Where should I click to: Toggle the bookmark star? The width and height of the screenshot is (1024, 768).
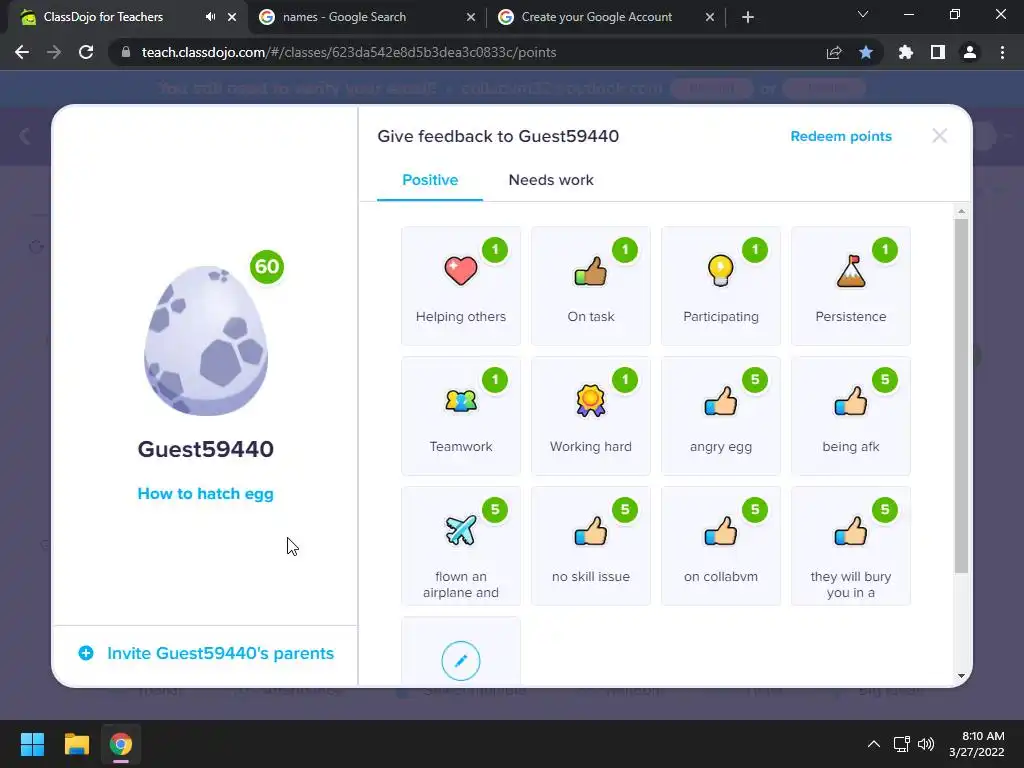[x=866, y=52]
